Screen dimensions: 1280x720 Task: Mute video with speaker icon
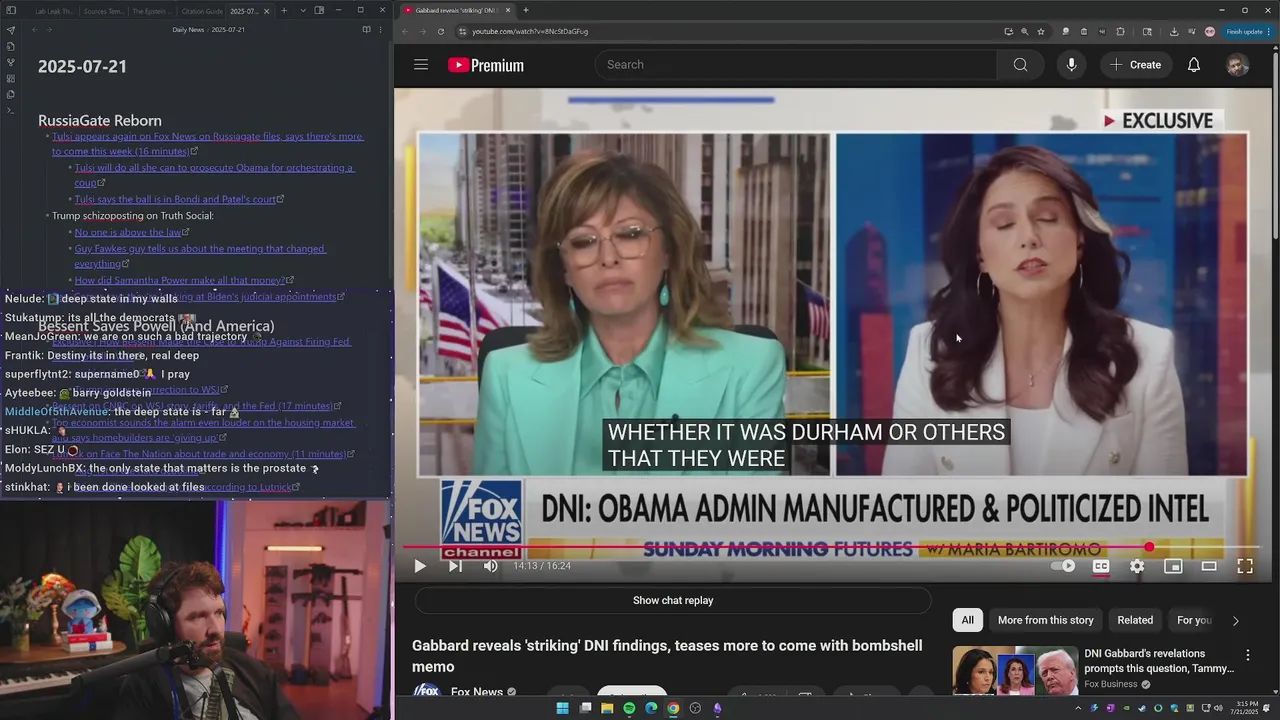[x=490, y=566]
